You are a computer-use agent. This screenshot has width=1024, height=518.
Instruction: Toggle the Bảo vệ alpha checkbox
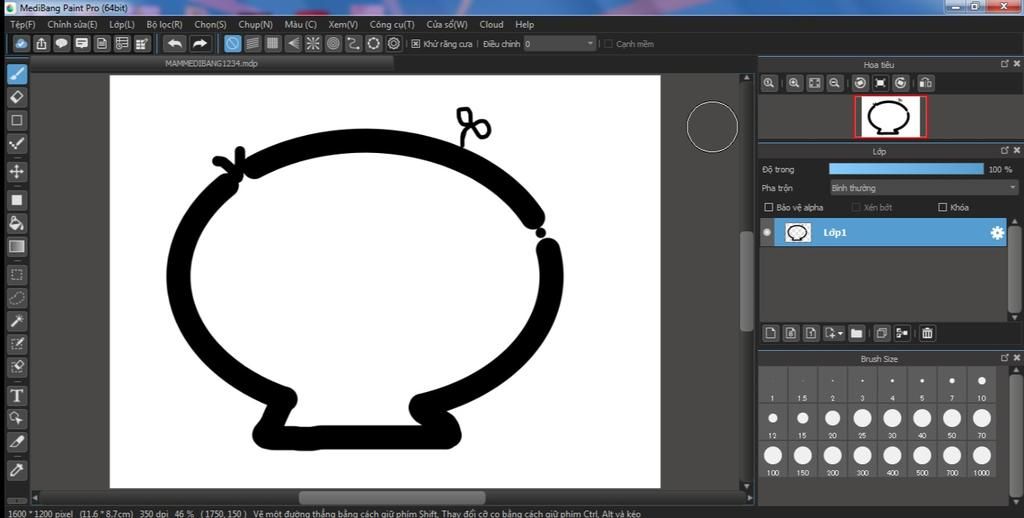(x=769, y=207)
